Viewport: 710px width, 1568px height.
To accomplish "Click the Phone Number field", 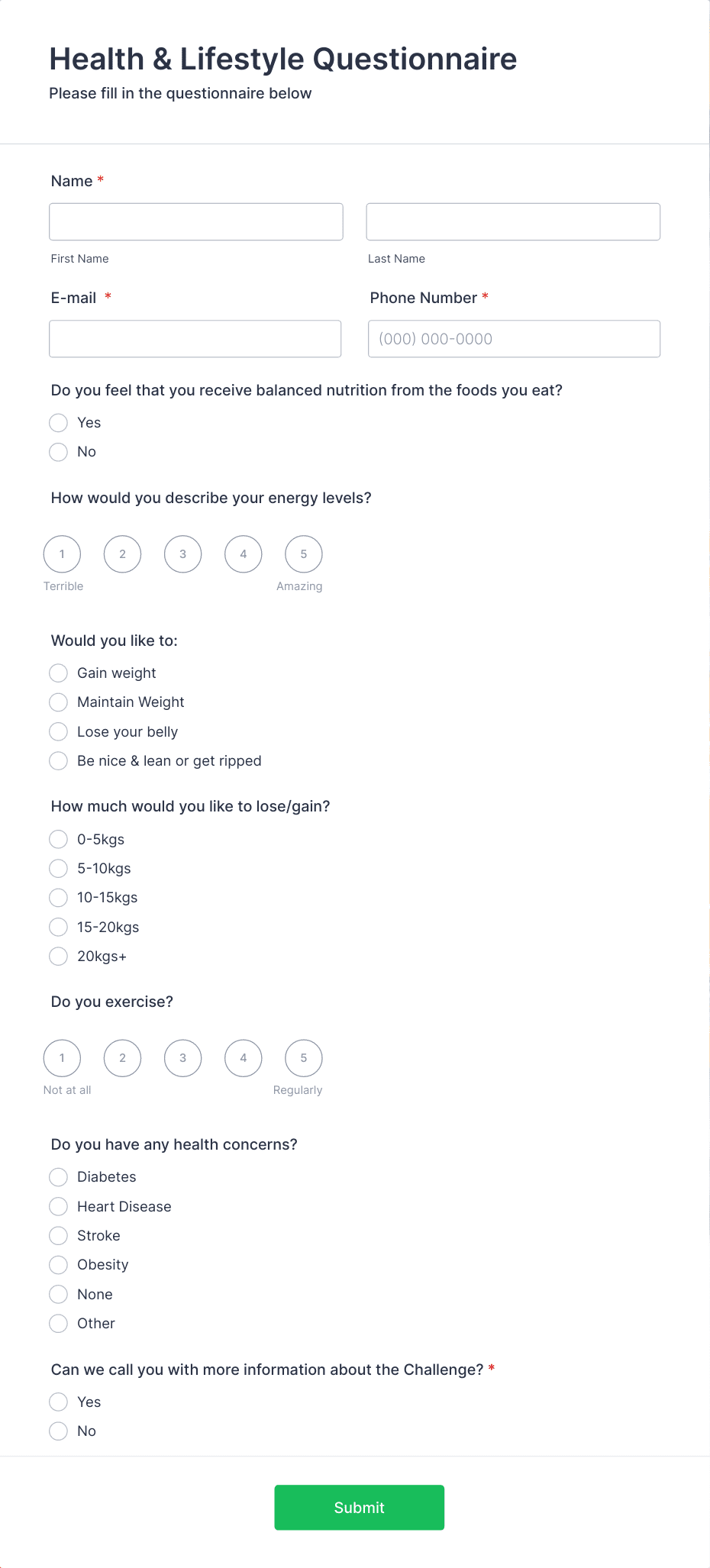I will tap(513, 338).
